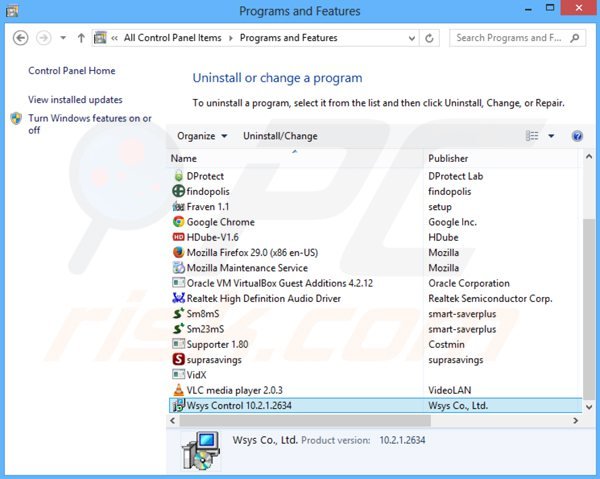Click the search magnifier icon
The height and width of the screenshot is (479, 600).
point(575,38)
